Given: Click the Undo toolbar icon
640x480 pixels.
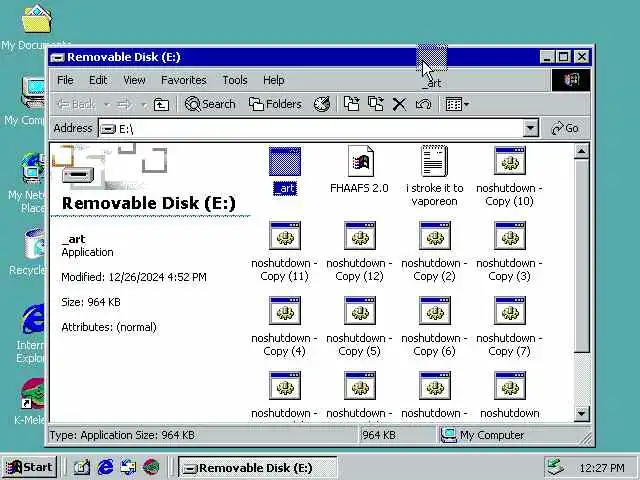Looking at the screenshot, I should click(423, 104).
